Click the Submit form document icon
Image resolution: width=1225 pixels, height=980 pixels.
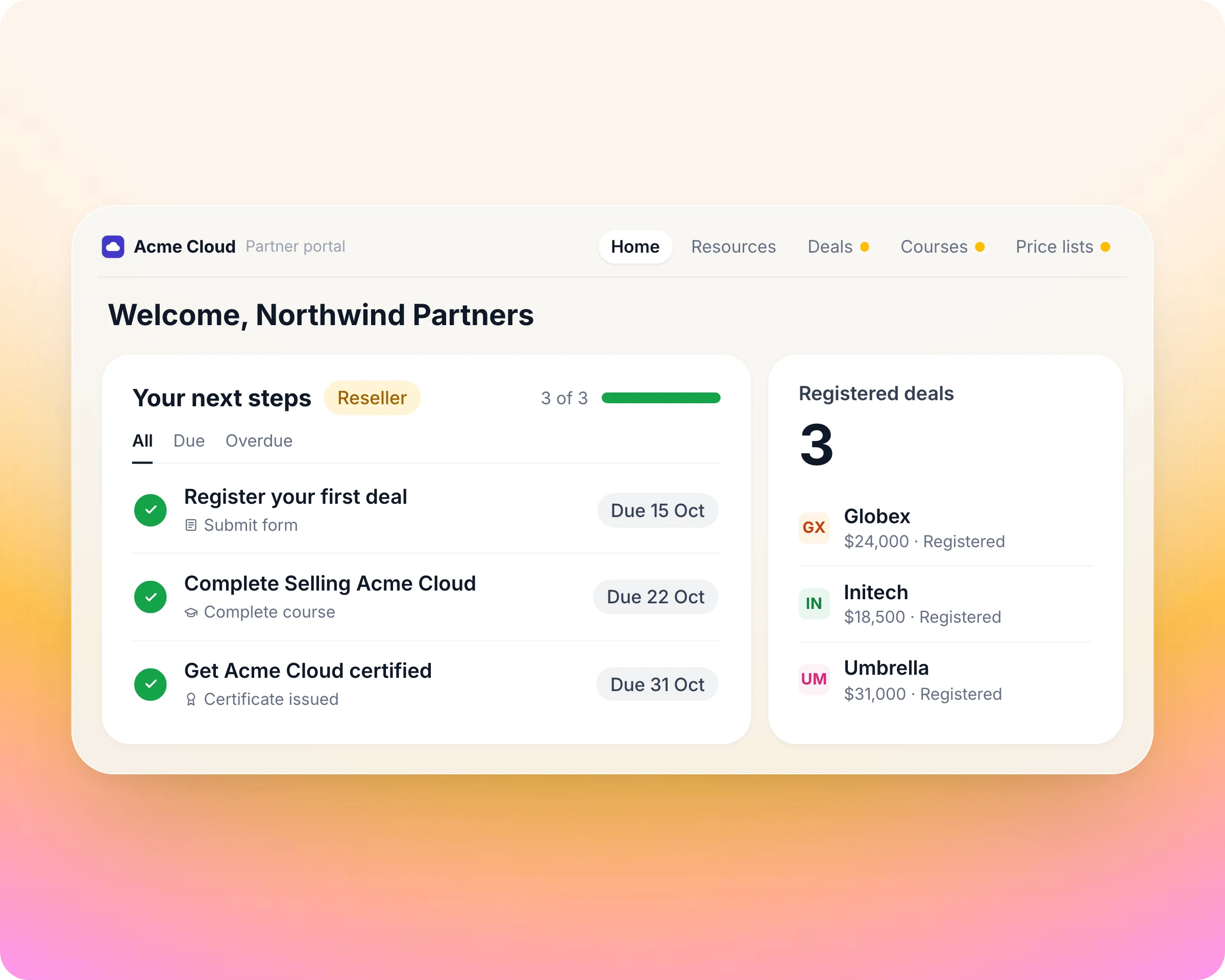(x=191, y=525)
